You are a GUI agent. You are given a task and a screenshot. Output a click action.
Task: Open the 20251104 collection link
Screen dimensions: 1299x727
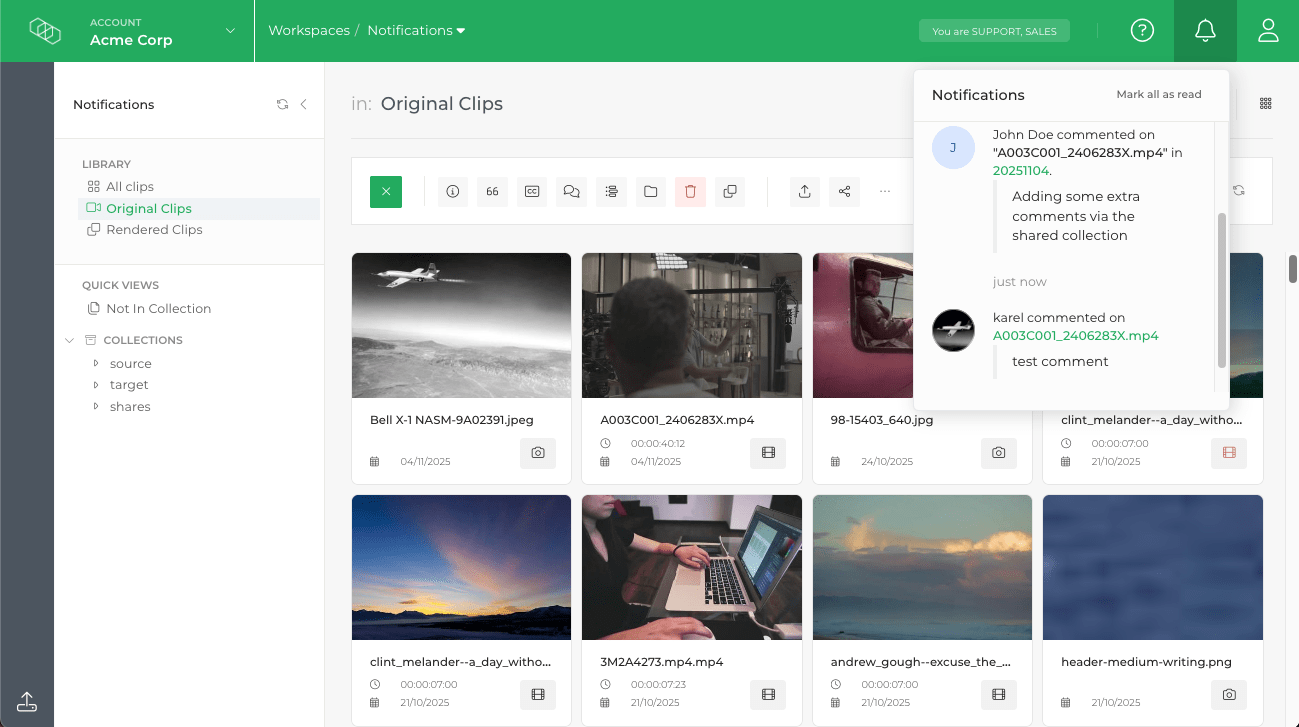(1020, 171)
